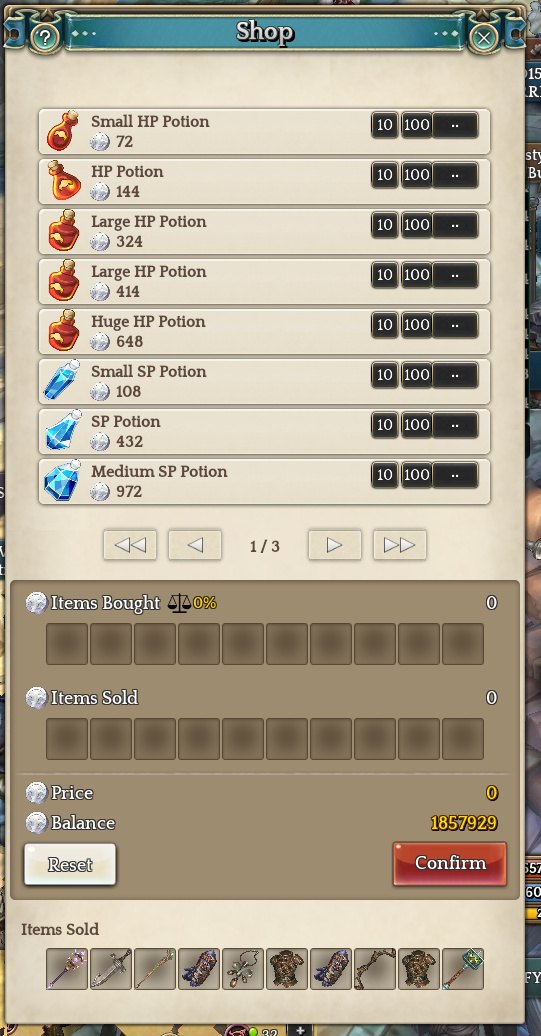Click the weight scale icon beside 0%
The height and width of the screenshot is (1036, 541).
(178, 603)
